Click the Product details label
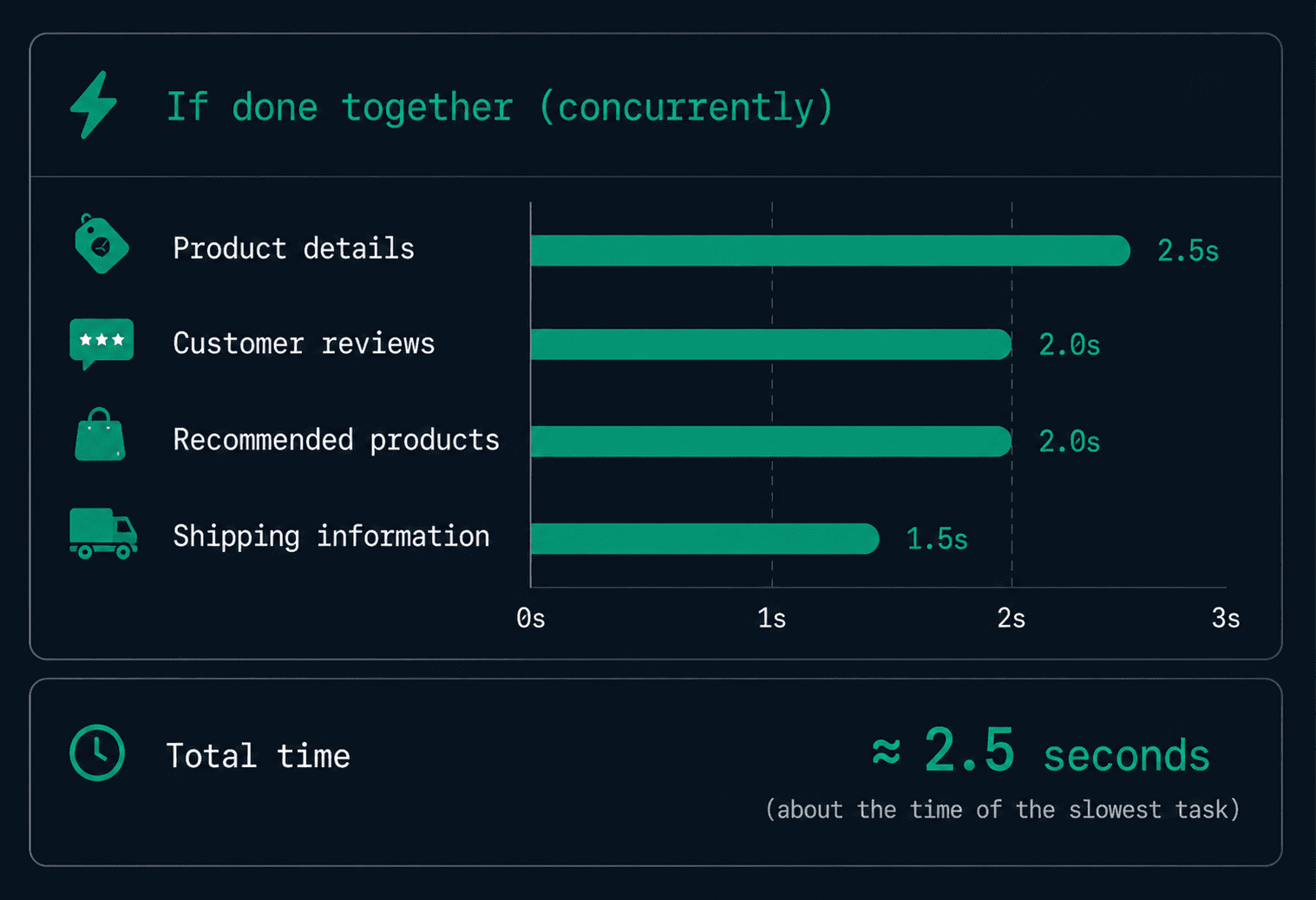The width and height of the screenshot is (1316, 900). tap(293, 248)
